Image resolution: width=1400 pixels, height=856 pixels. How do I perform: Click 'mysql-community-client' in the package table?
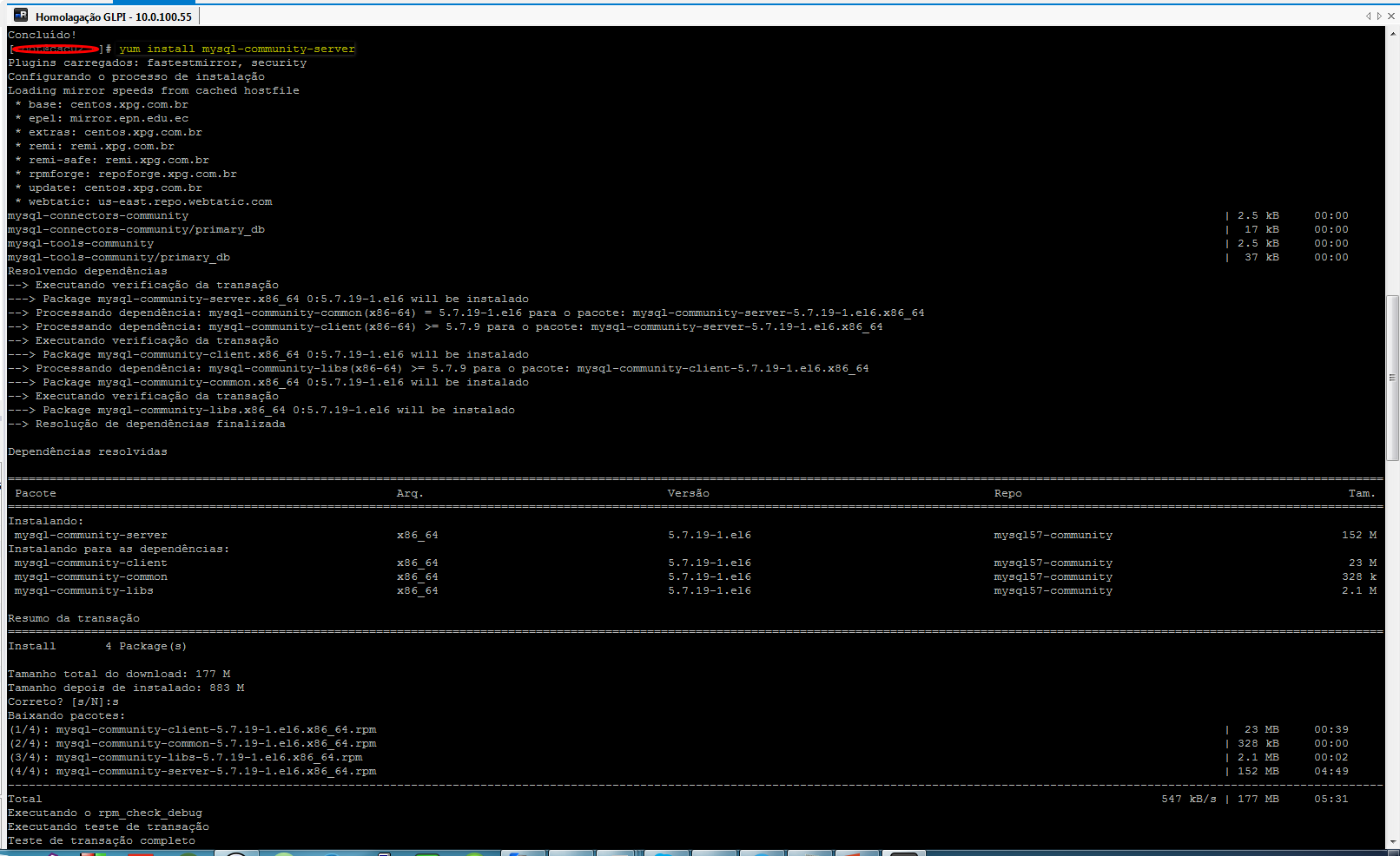point(91,563)
